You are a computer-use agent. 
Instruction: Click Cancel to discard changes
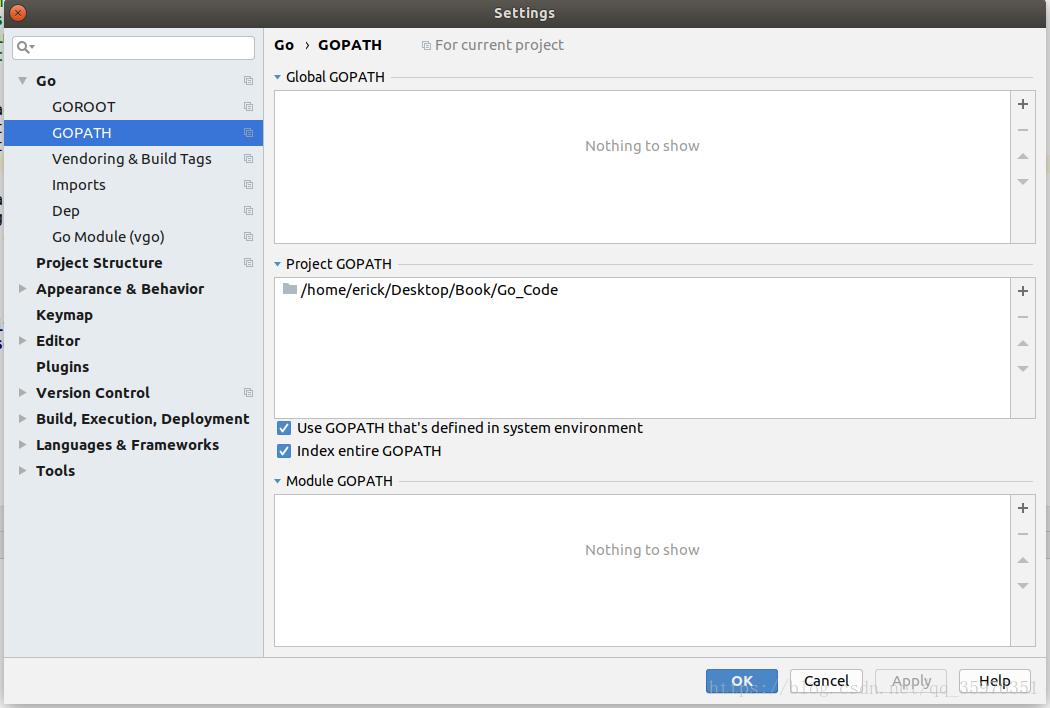point(826,681)
